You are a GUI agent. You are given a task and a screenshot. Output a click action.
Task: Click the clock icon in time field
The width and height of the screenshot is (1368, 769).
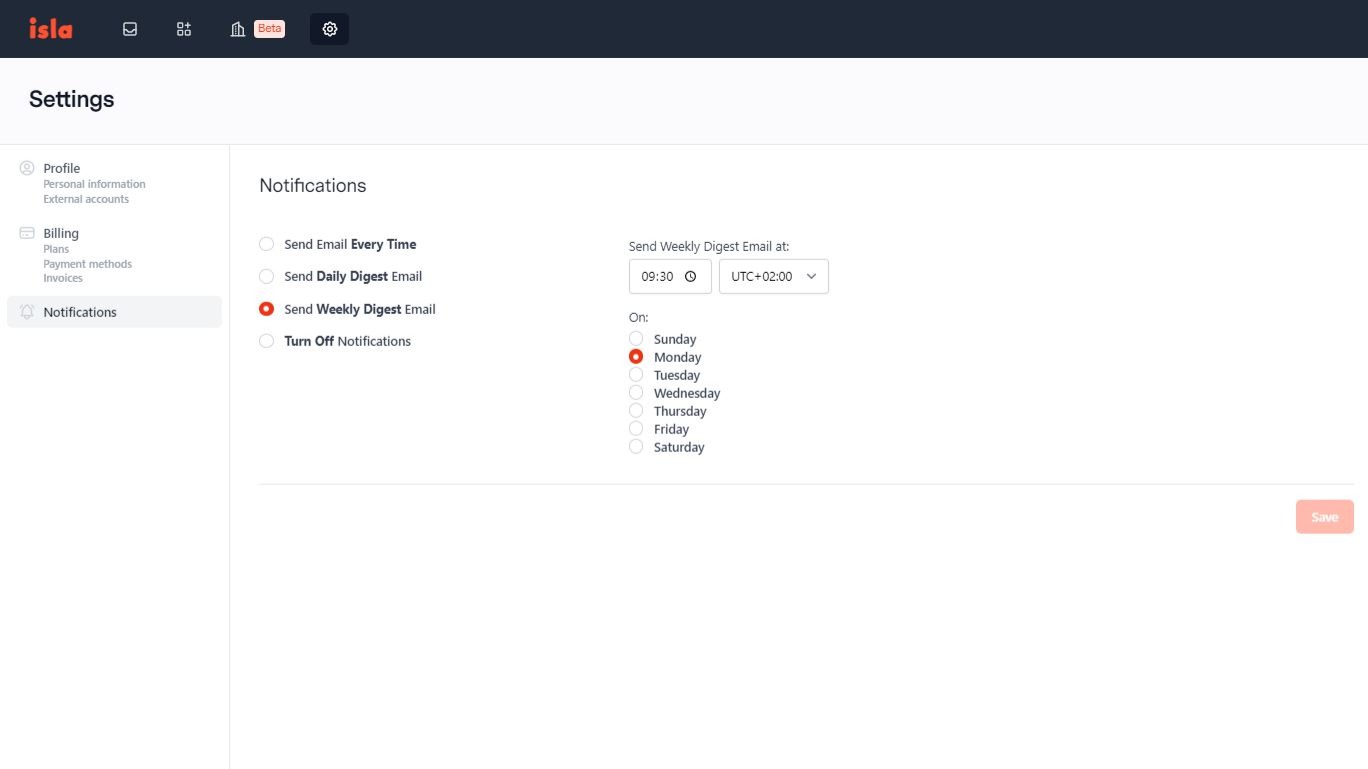pyautogui.click(x=690, y=277)
